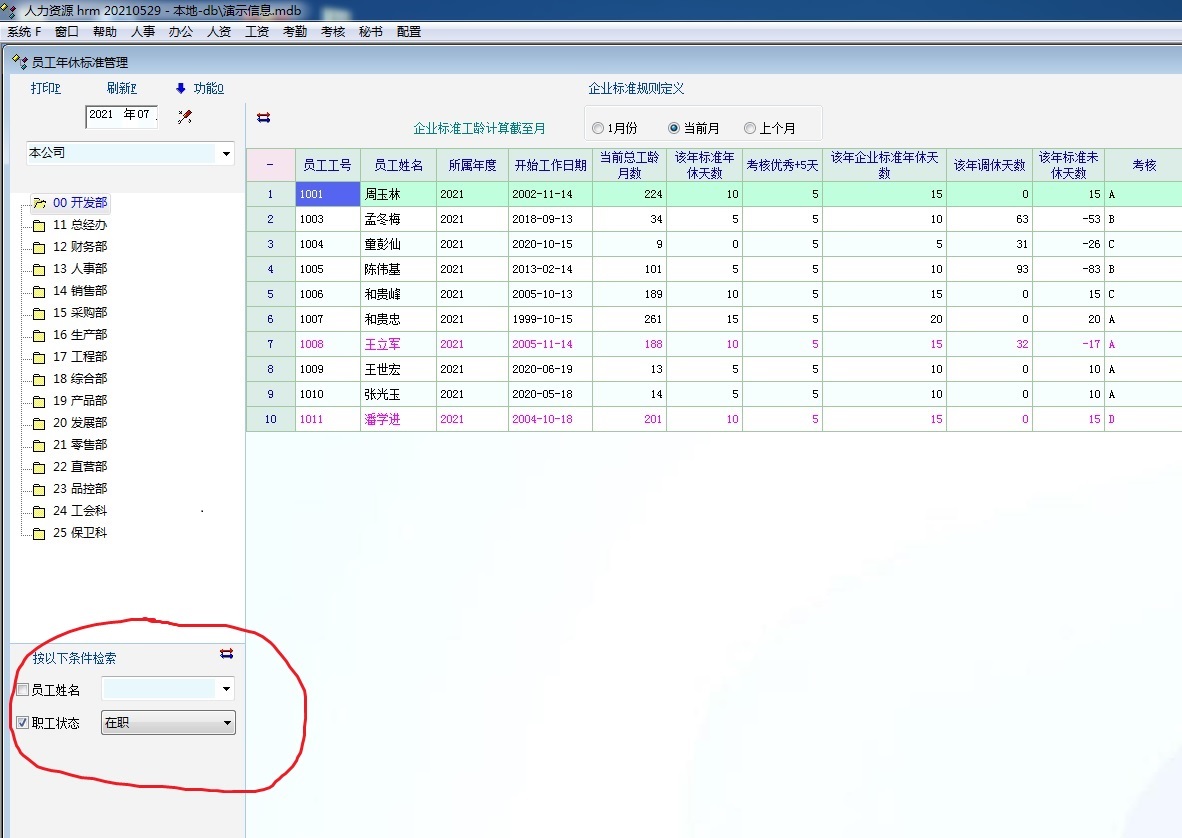Click the 刷新 refresh button
The width and height of the screenshot is (1182, 838).
tap(121, 88)
